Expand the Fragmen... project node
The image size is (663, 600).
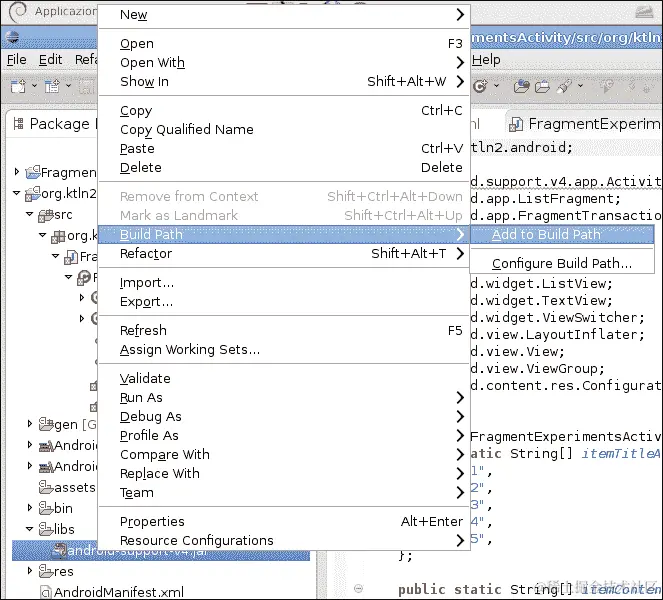[x=16, y=172]
